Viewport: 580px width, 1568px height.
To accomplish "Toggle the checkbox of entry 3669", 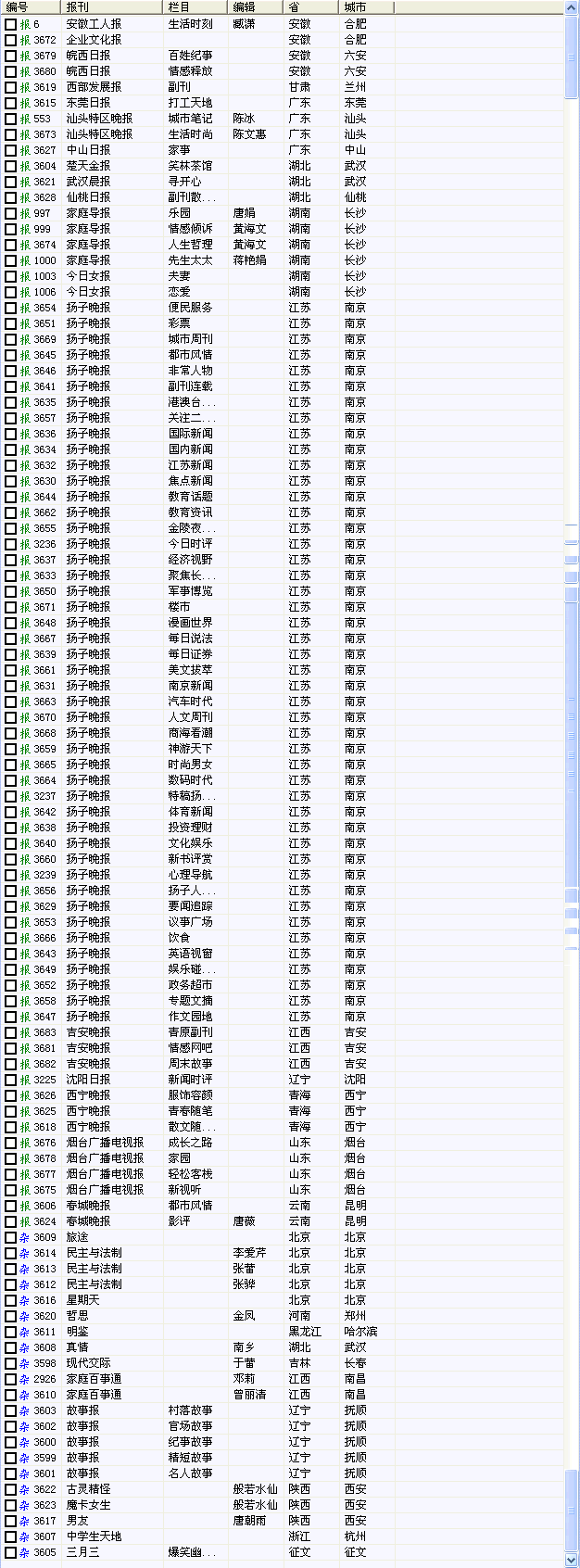I will pyautogui.click(x=10, y=339).
